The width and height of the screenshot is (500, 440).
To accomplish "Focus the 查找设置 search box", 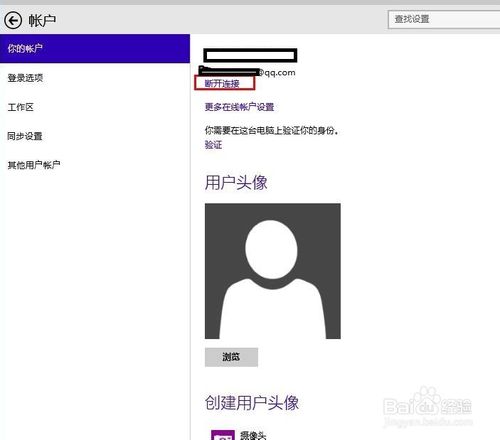I will point(444,19).
